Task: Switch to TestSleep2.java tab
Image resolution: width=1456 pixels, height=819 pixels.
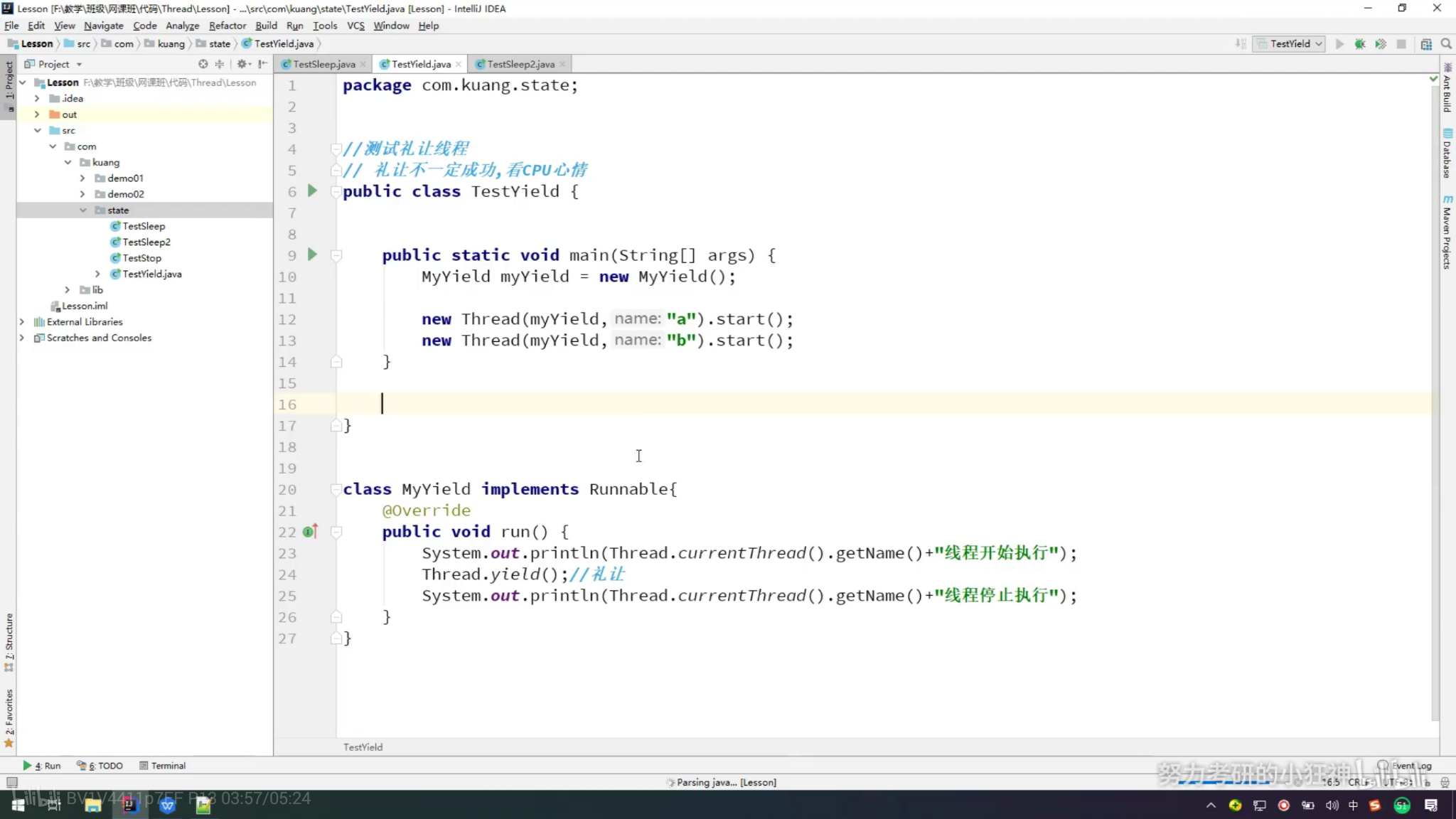Action: pos(520,64)
